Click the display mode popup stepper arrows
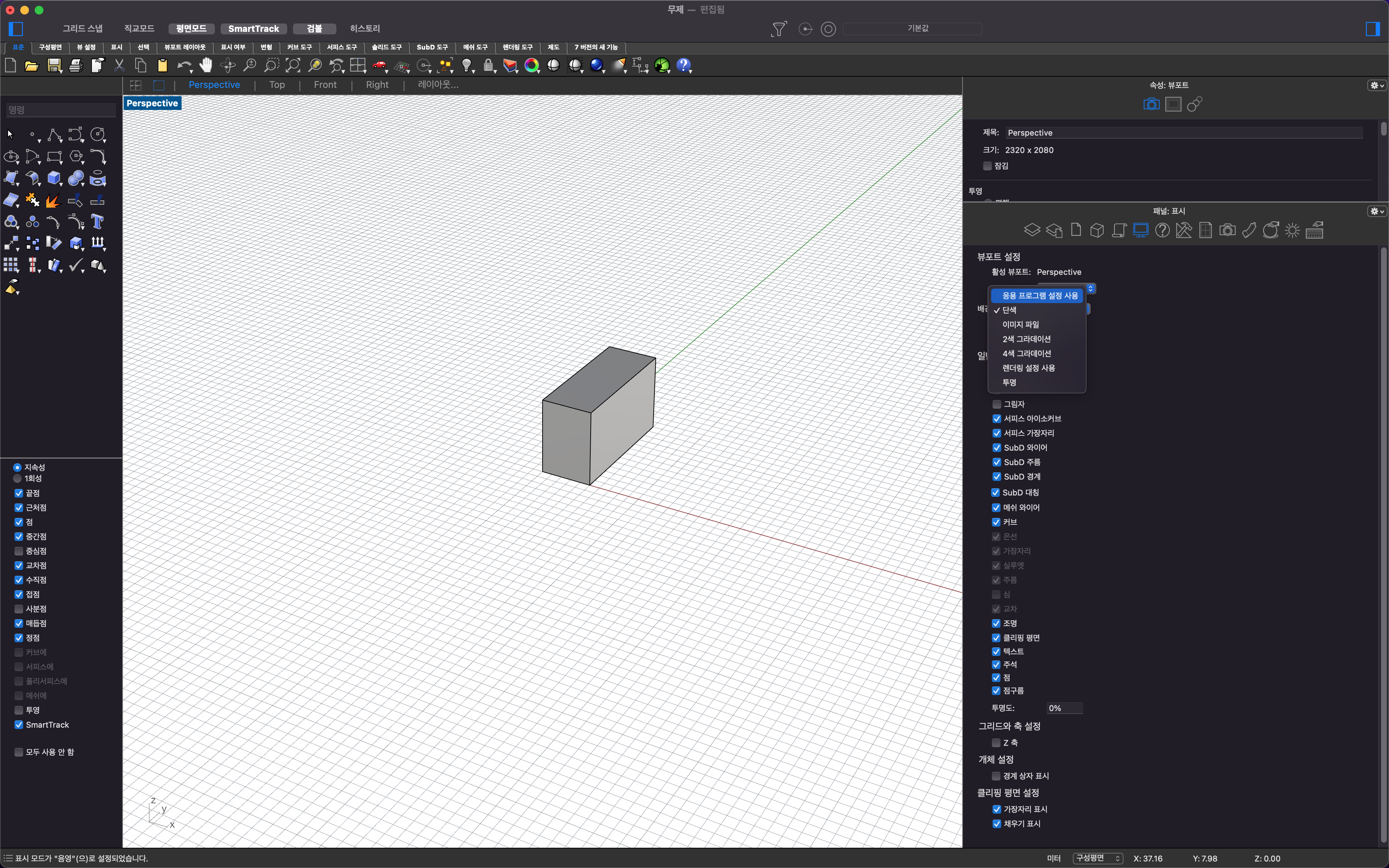The image size is (1389, 868). (x=1091, y=288)
